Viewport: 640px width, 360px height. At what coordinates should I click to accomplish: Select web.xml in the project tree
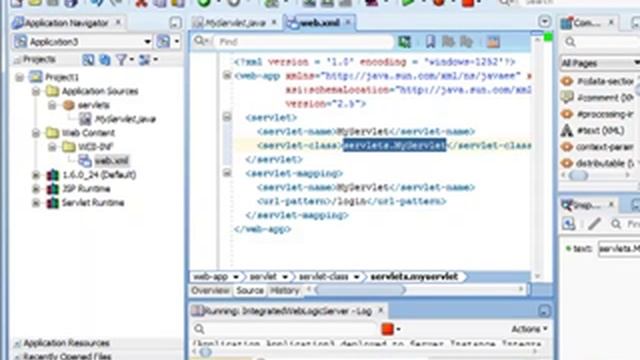point(111,161)
